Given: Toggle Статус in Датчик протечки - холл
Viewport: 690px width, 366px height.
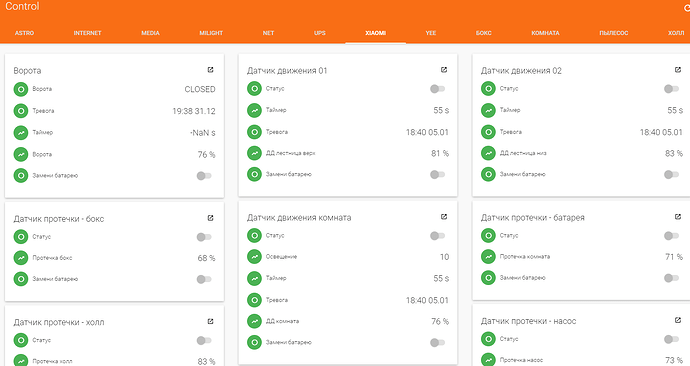Looking at the screenshot, I should coord(204,340).
